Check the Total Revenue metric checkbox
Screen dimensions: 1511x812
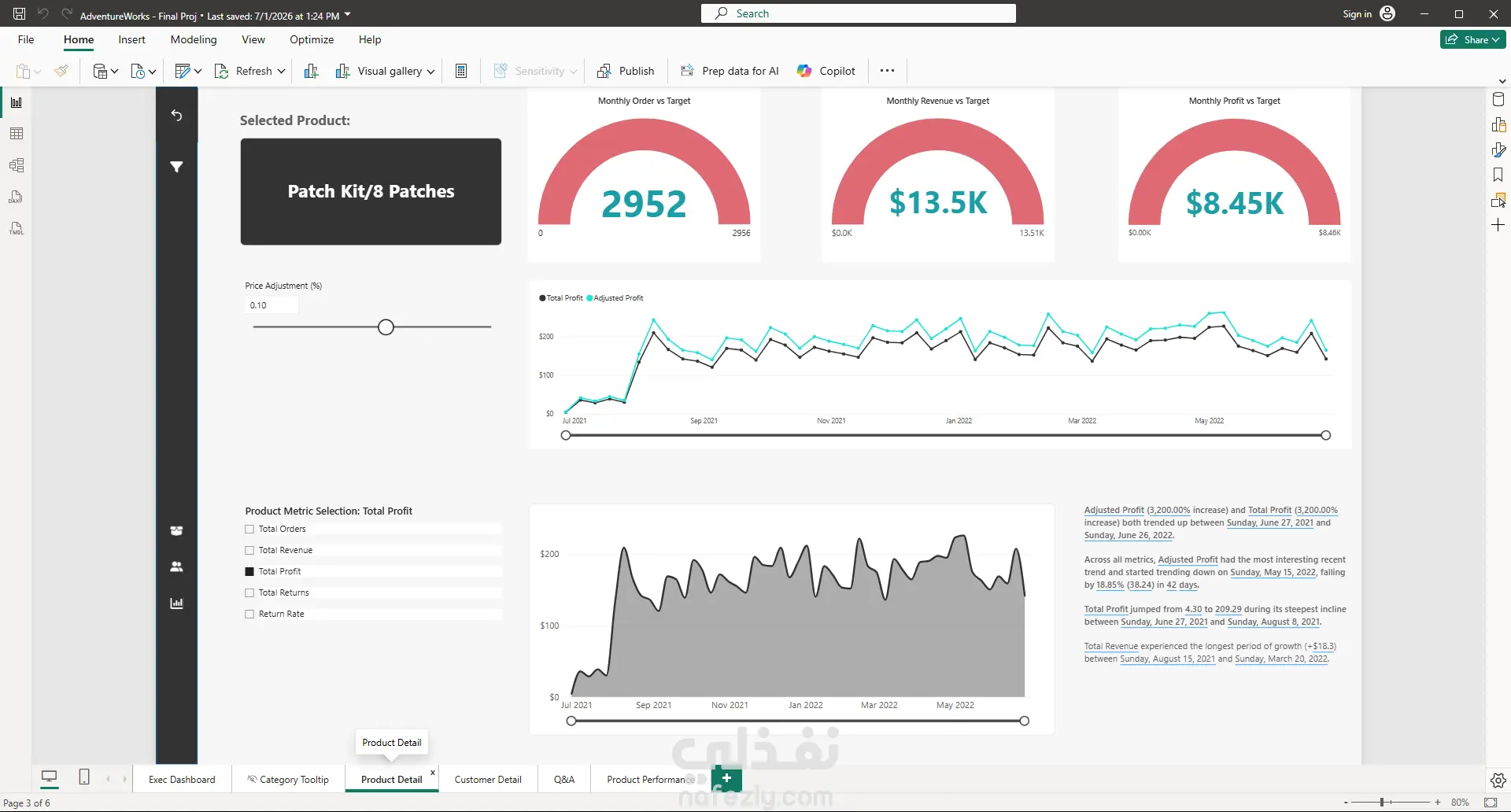click(x=249, y=551)
